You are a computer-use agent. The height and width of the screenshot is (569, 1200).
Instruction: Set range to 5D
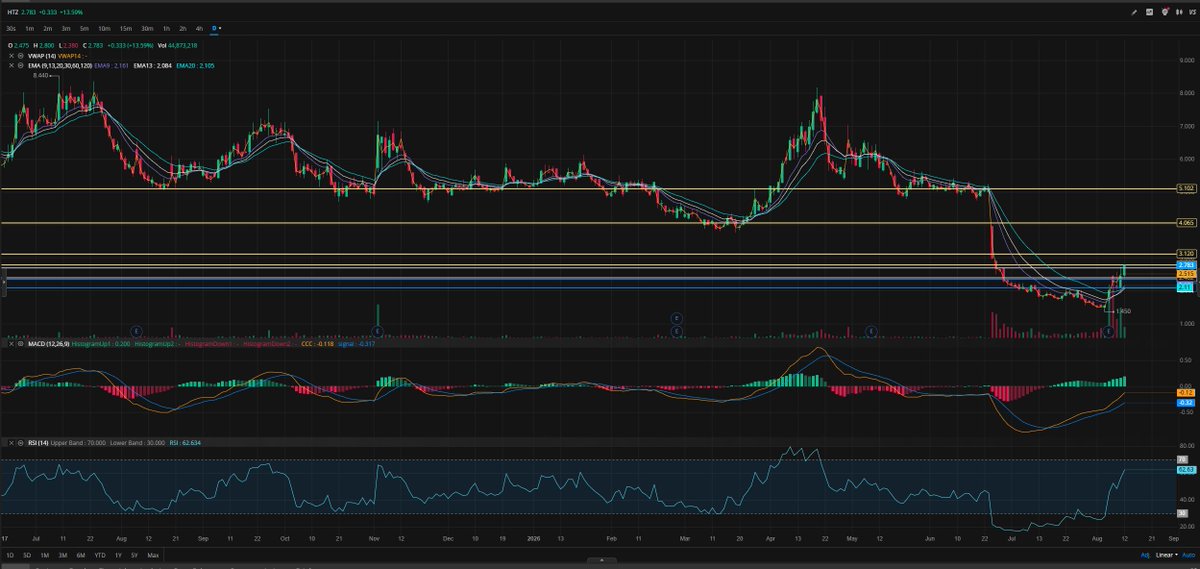pos(27,554)
